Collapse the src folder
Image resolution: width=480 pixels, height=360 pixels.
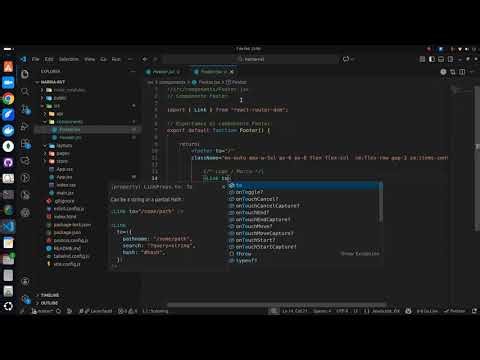pos(87,106)
